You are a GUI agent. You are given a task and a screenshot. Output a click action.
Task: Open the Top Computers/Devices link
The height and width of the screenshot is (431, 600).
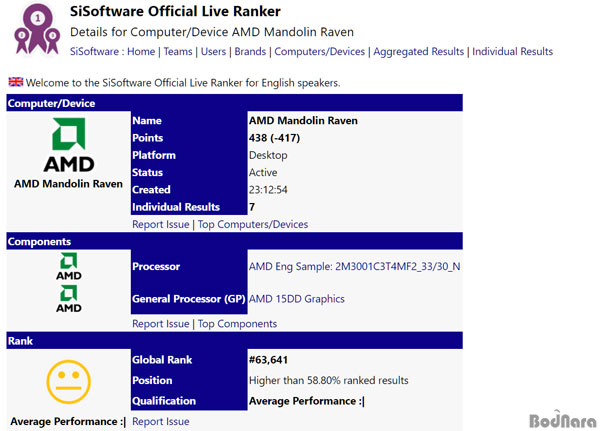coord(253,224)
